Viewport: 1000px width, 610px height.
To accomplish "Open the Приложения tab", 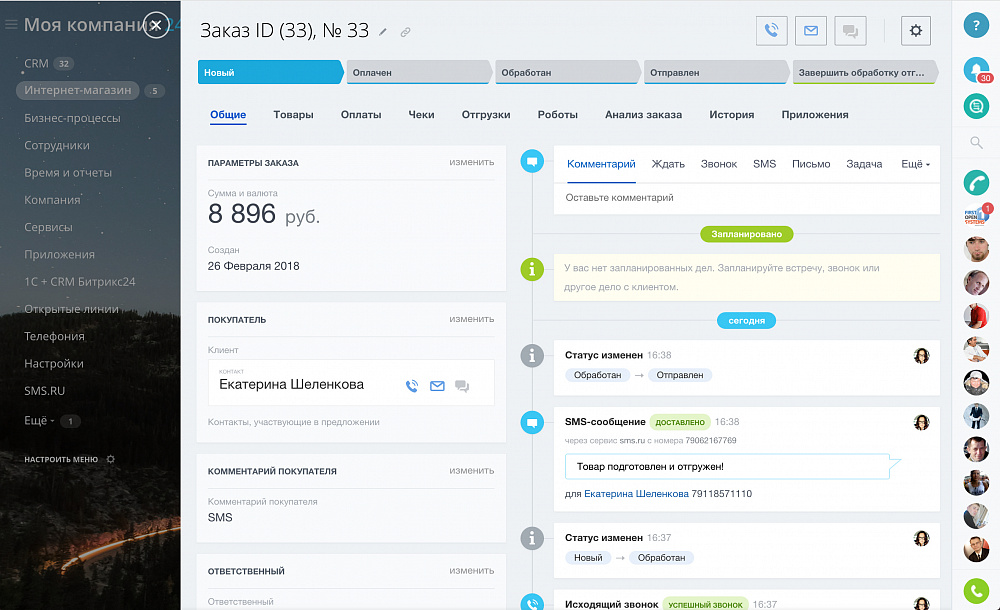I will [814, 115].
